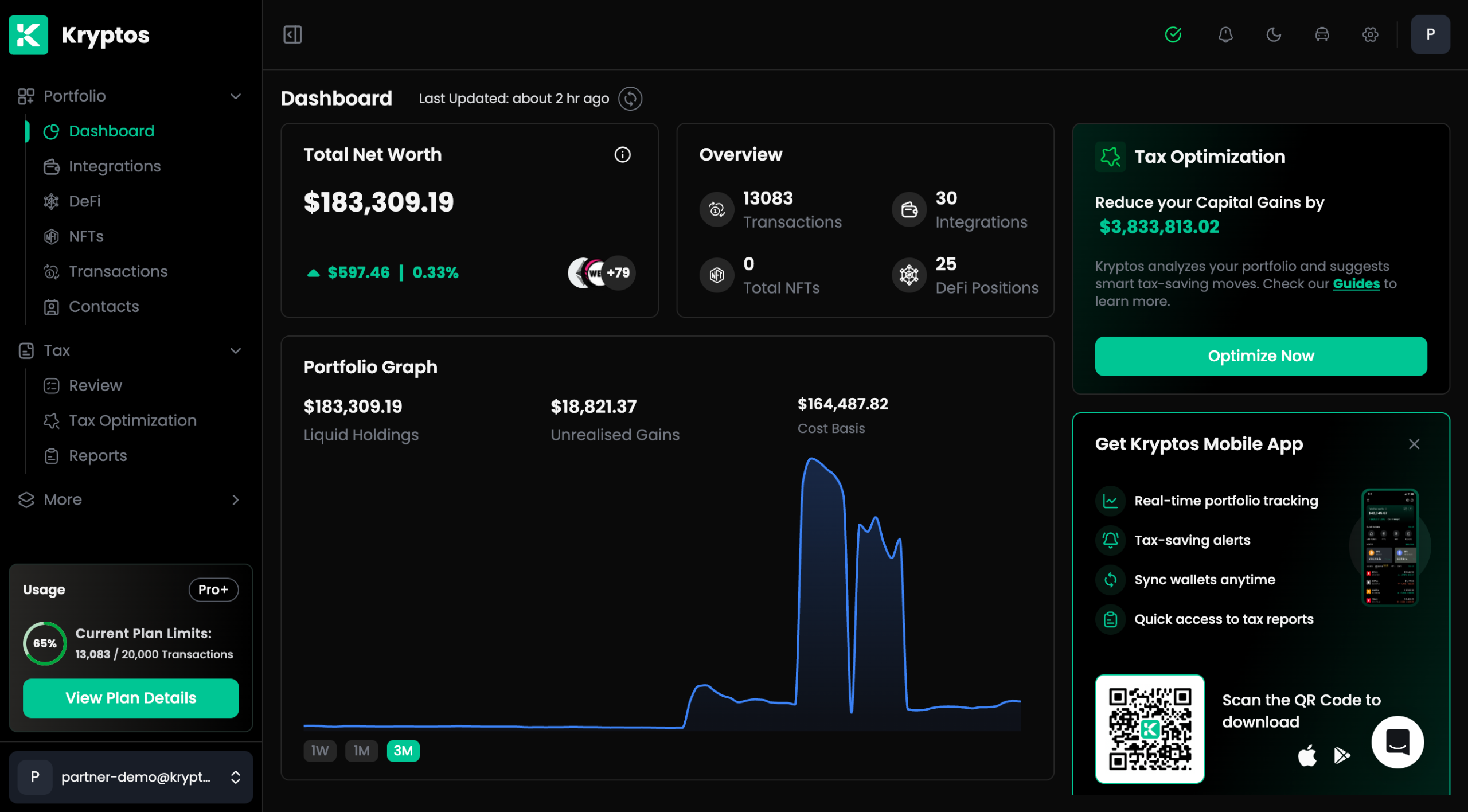
Task: Switch graph range to 1M
Action: click(361, 751)
